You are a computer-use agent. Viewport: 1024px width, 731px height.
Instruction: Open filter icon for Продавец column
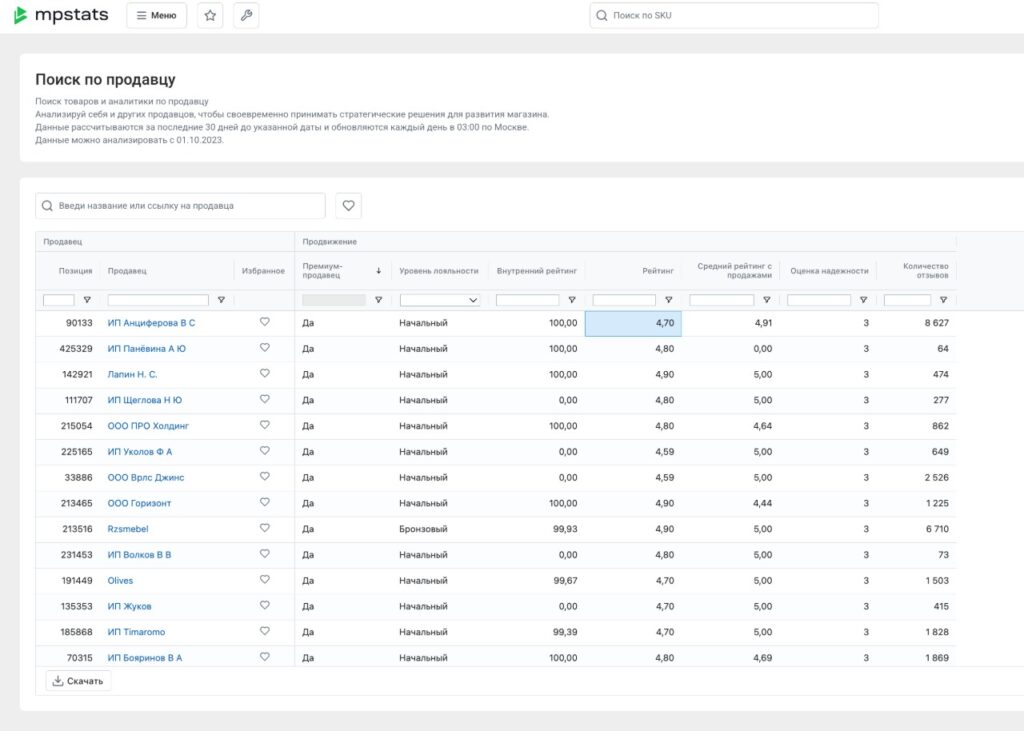[x=221, y=300]
